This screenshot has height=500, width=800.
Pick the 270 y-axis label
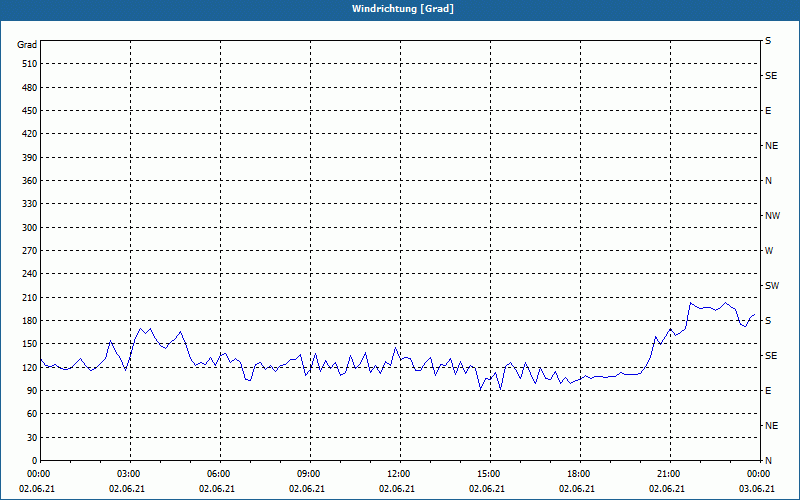30,251
